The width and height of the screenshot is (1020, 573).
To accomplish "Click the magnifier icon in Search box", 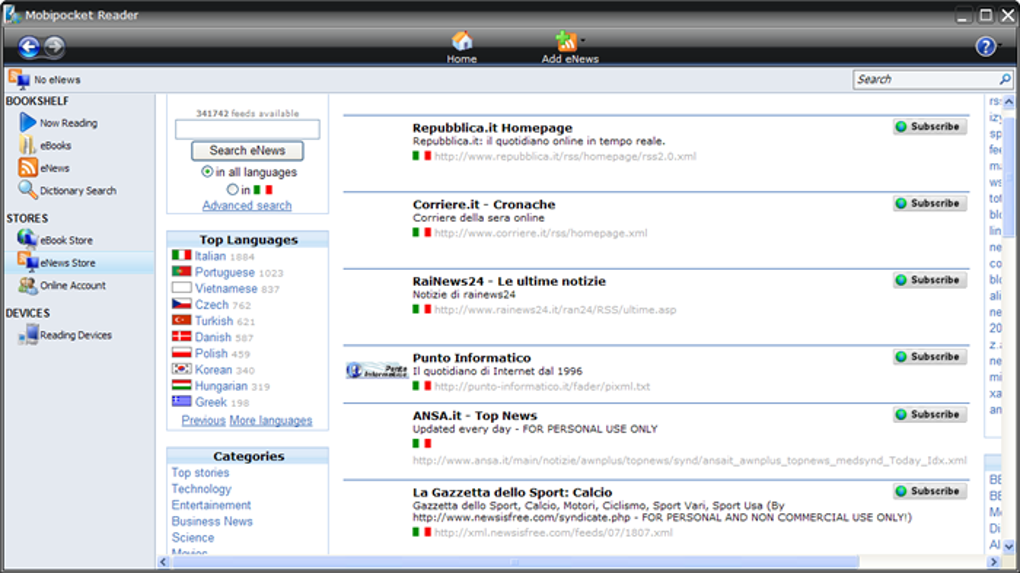I will 1005,79.
